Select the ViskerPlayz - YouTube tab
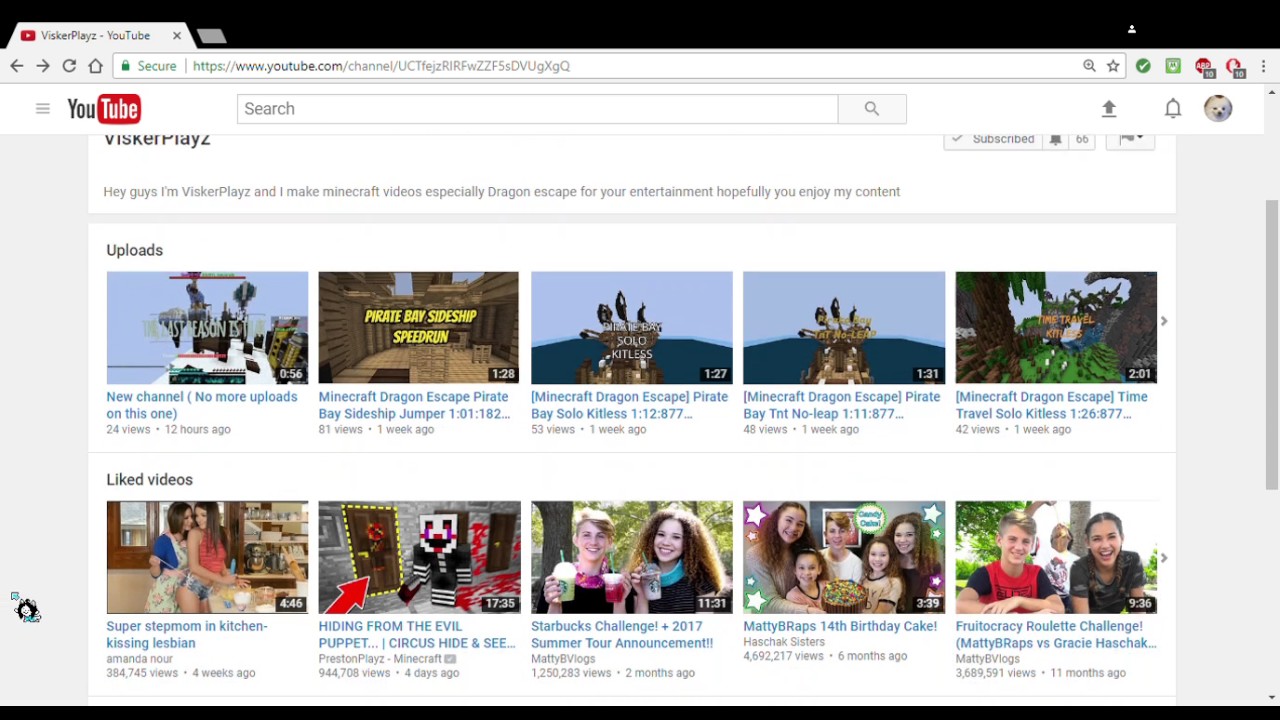Screen dimensions: 1280x720 tap(95, 36)
